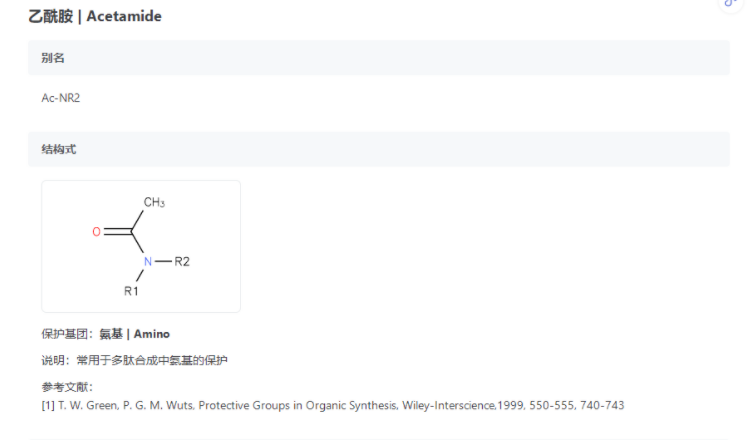Click the blue nitrogen atom in structure
Image resolution: width=749 pixels, height=444 pixels.
[x=148, y=261]
